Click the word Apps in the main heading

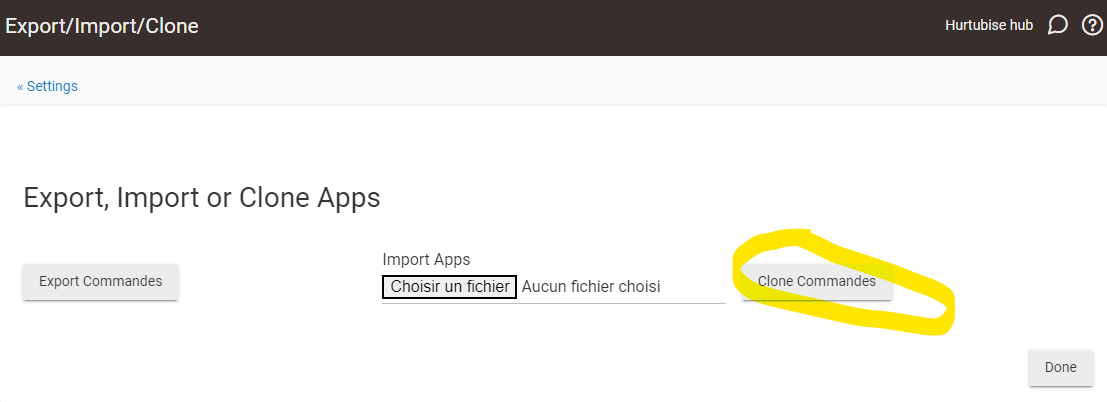350,198
